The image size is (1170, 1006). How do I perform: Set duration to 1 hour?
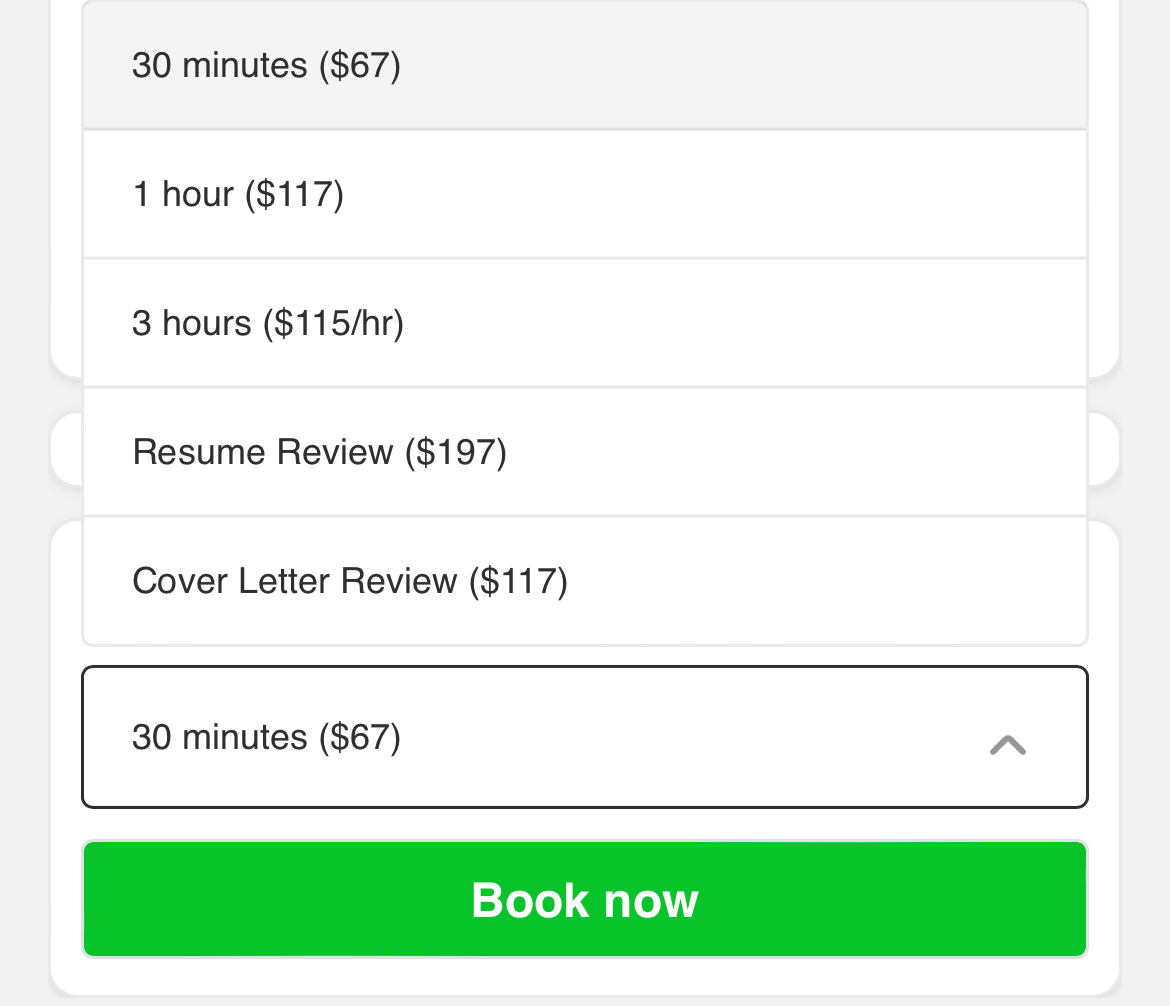[x=584, y=194]
